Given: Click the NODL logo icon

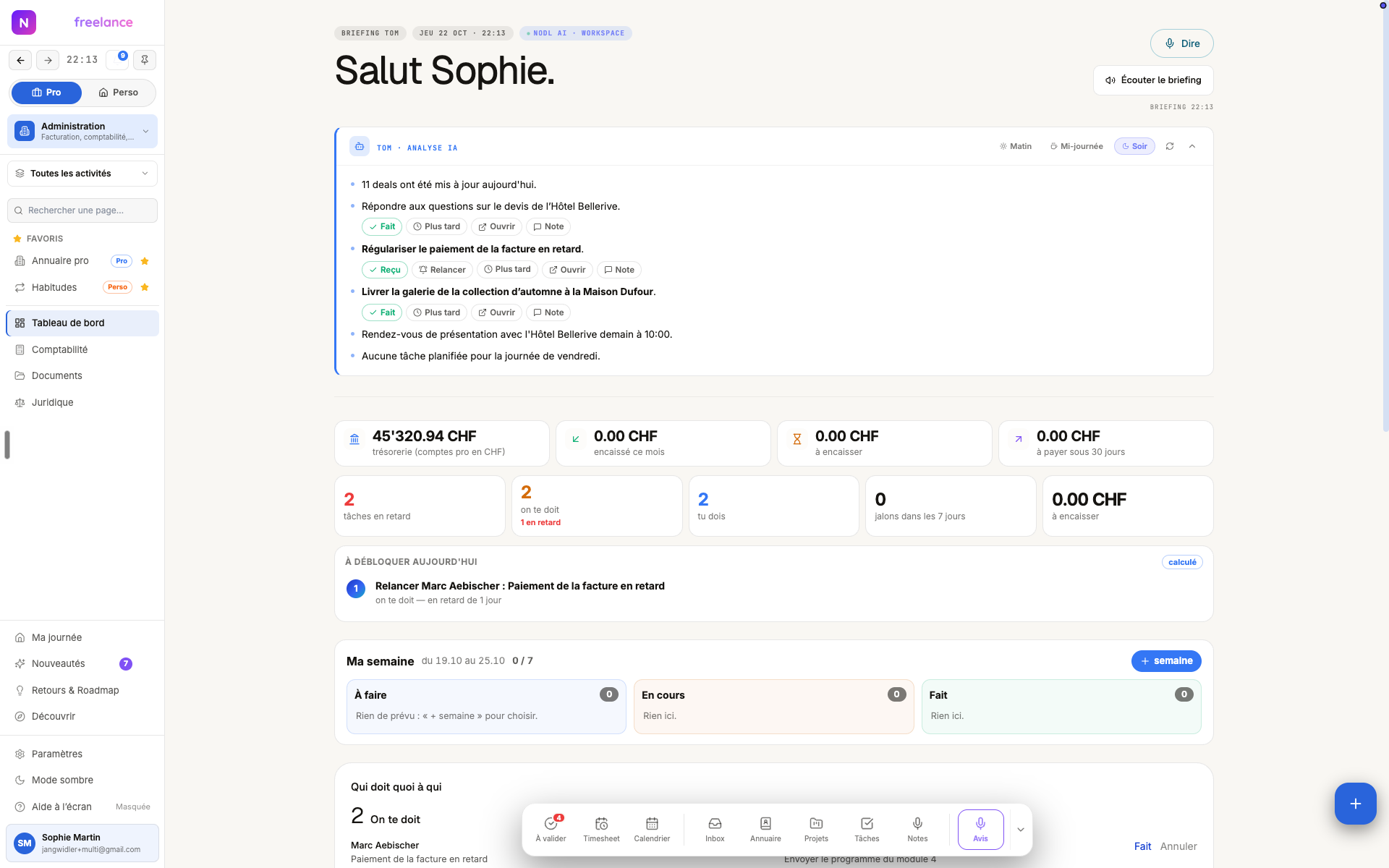Looking at the screenshot, I should click(24, 22).
